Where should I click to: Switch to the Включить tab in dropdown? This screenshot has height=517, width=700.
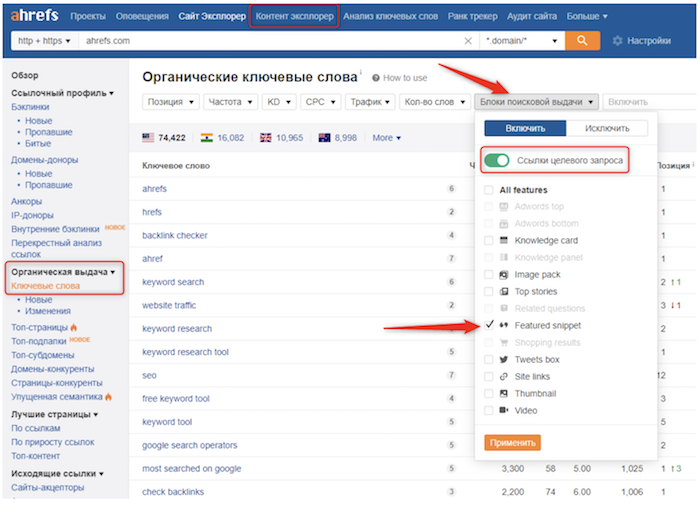click(525, 128)
